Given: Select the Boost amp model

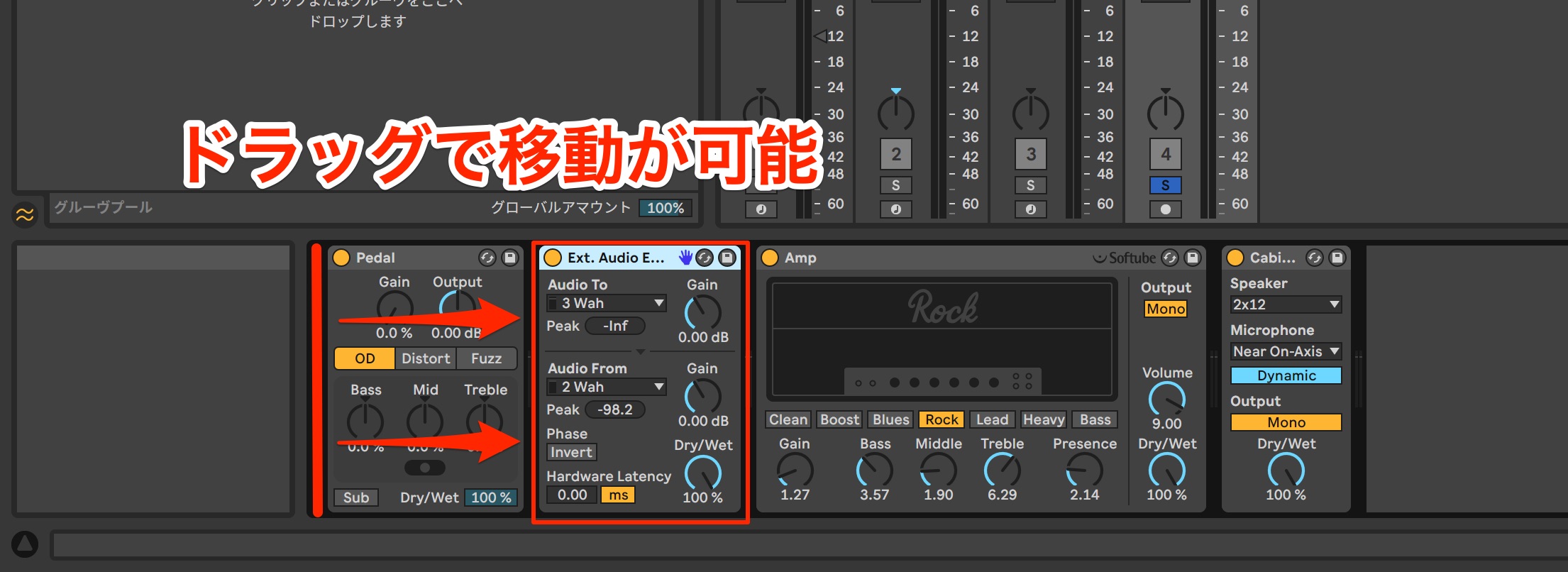Looking at the screenshot, I should (x=839, y=419).
